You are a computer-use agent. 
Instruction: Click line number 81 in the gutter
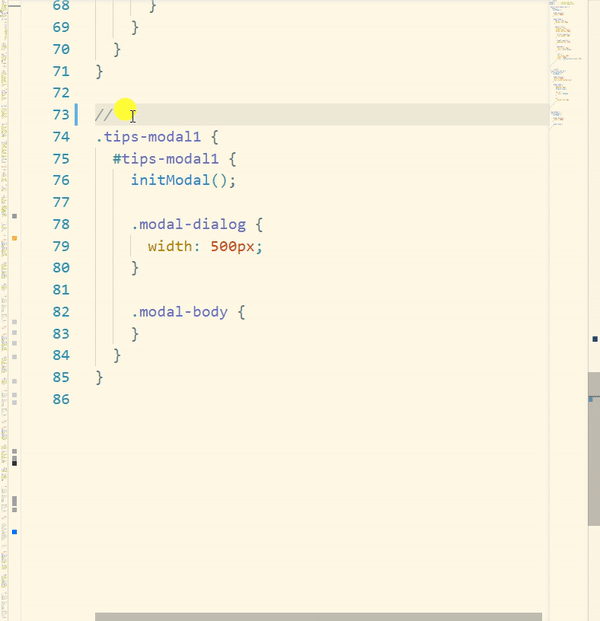[61, 290]
